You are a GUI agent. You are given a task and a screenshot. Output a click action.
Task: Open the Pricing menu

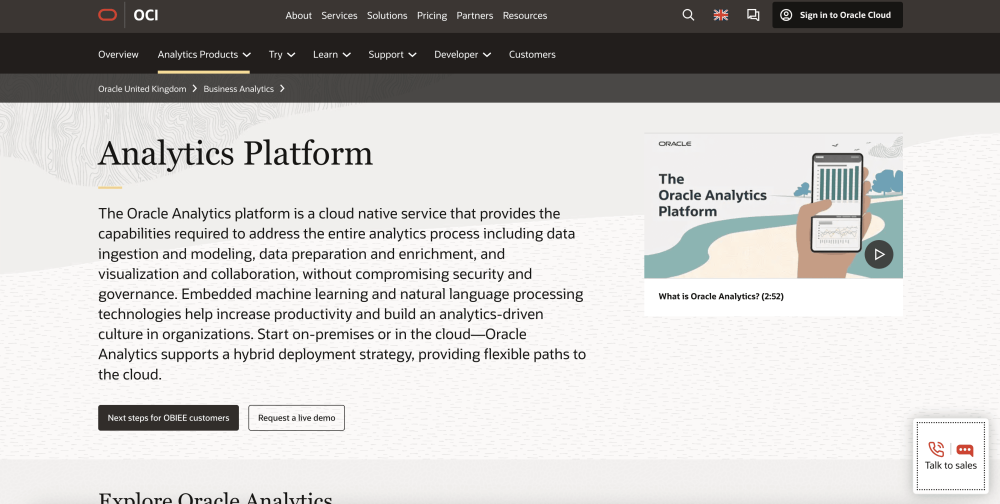[x=432, y=15]
